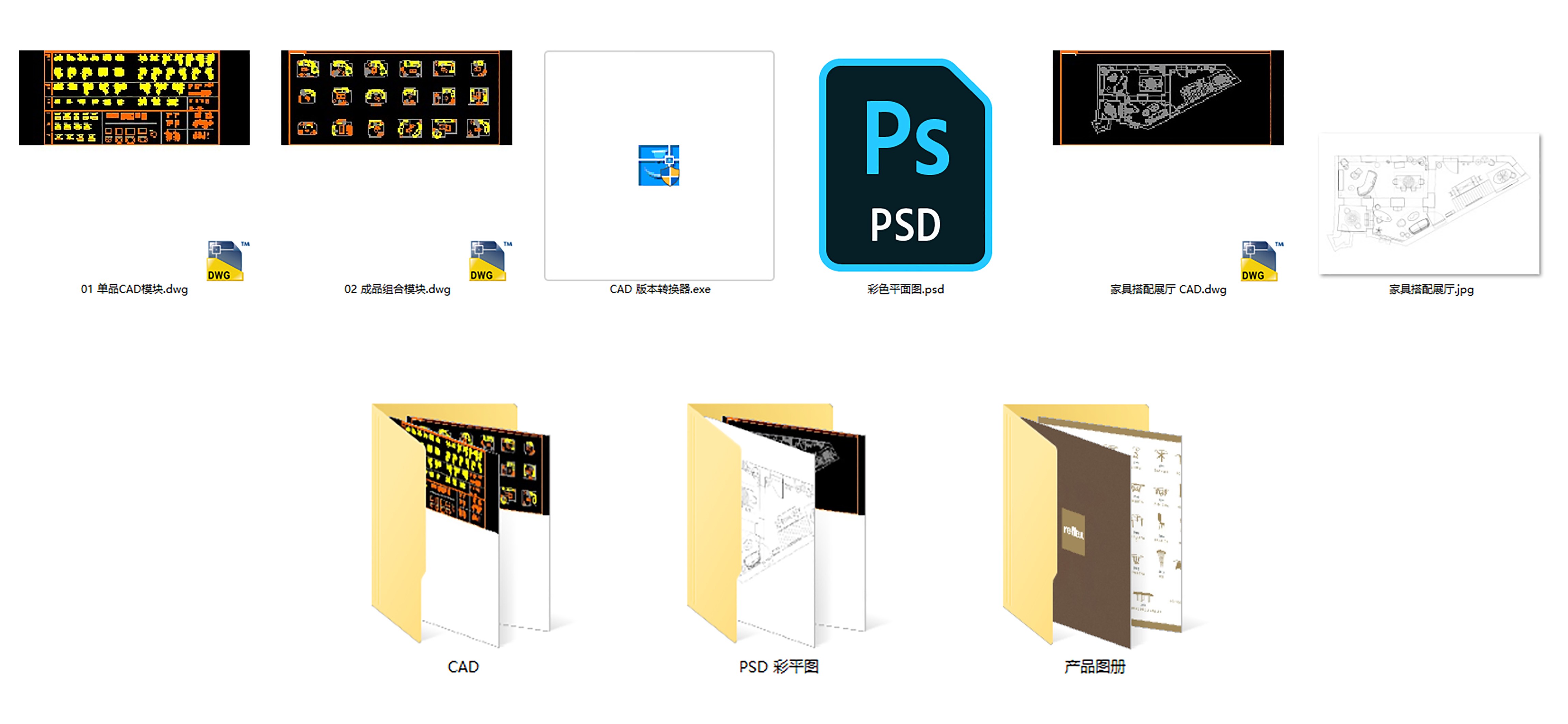Image resolution: width=1568 pixels, height=724 pixels.
Task: Select the file name 彩色平面图.psd
Action: pos(905,290)
